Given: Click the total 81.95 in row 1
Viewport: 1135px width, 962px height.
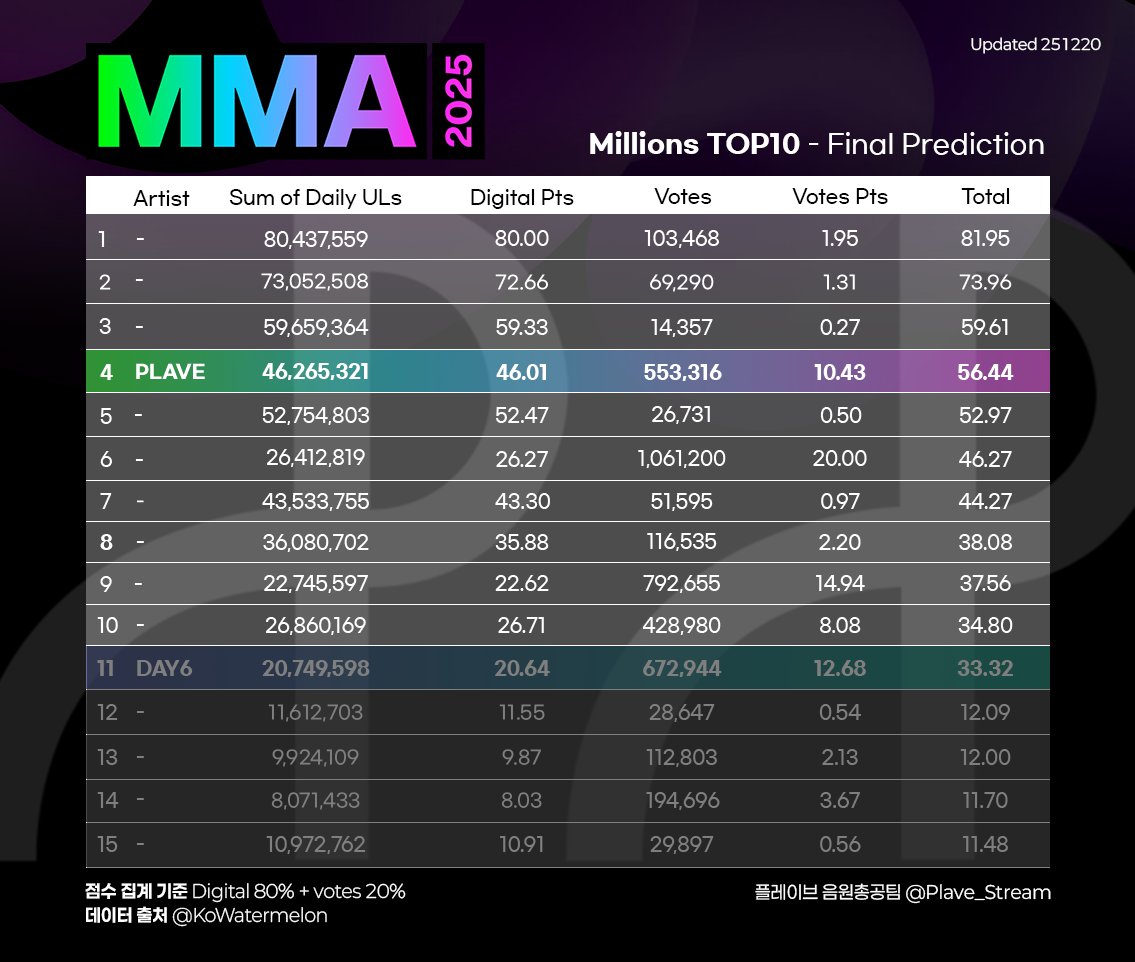Looking at the screenshot, I should tap(985, 238).
